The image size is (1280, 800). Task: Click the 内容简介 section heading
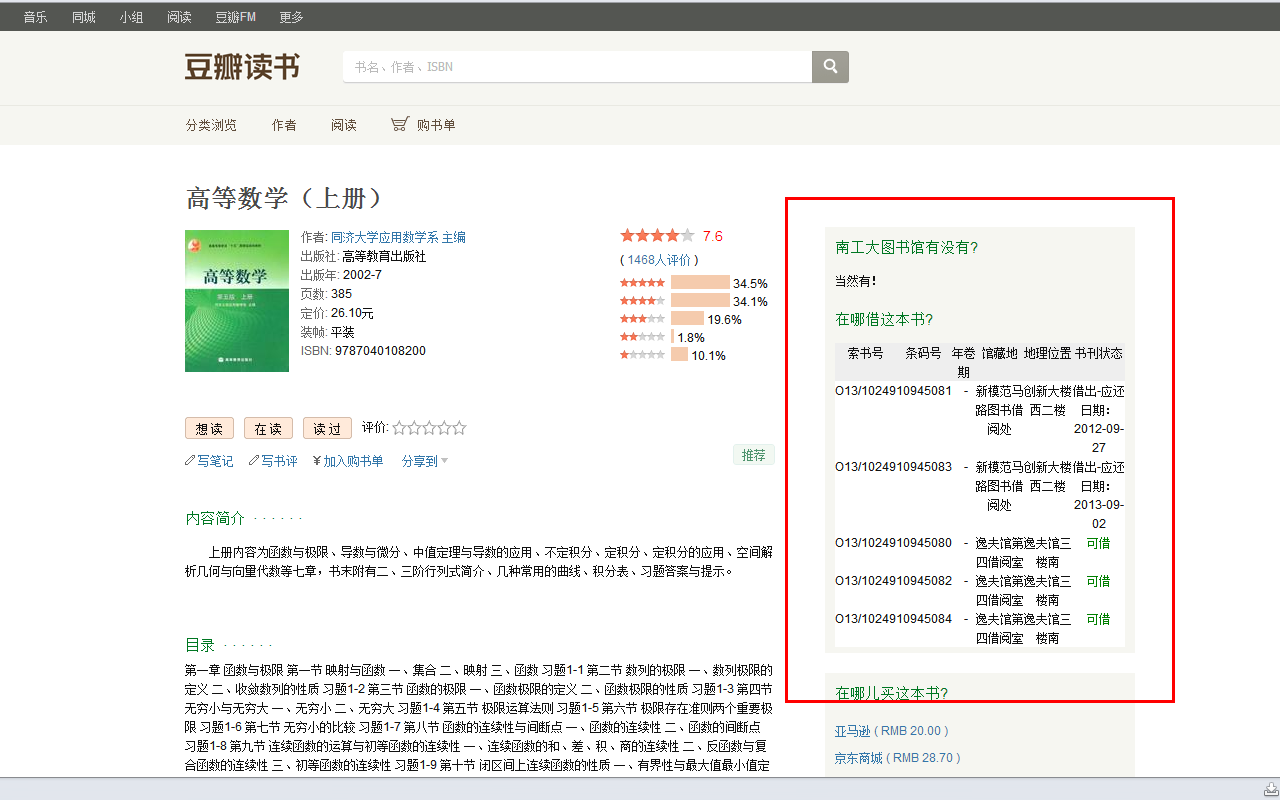pos(215,518)
